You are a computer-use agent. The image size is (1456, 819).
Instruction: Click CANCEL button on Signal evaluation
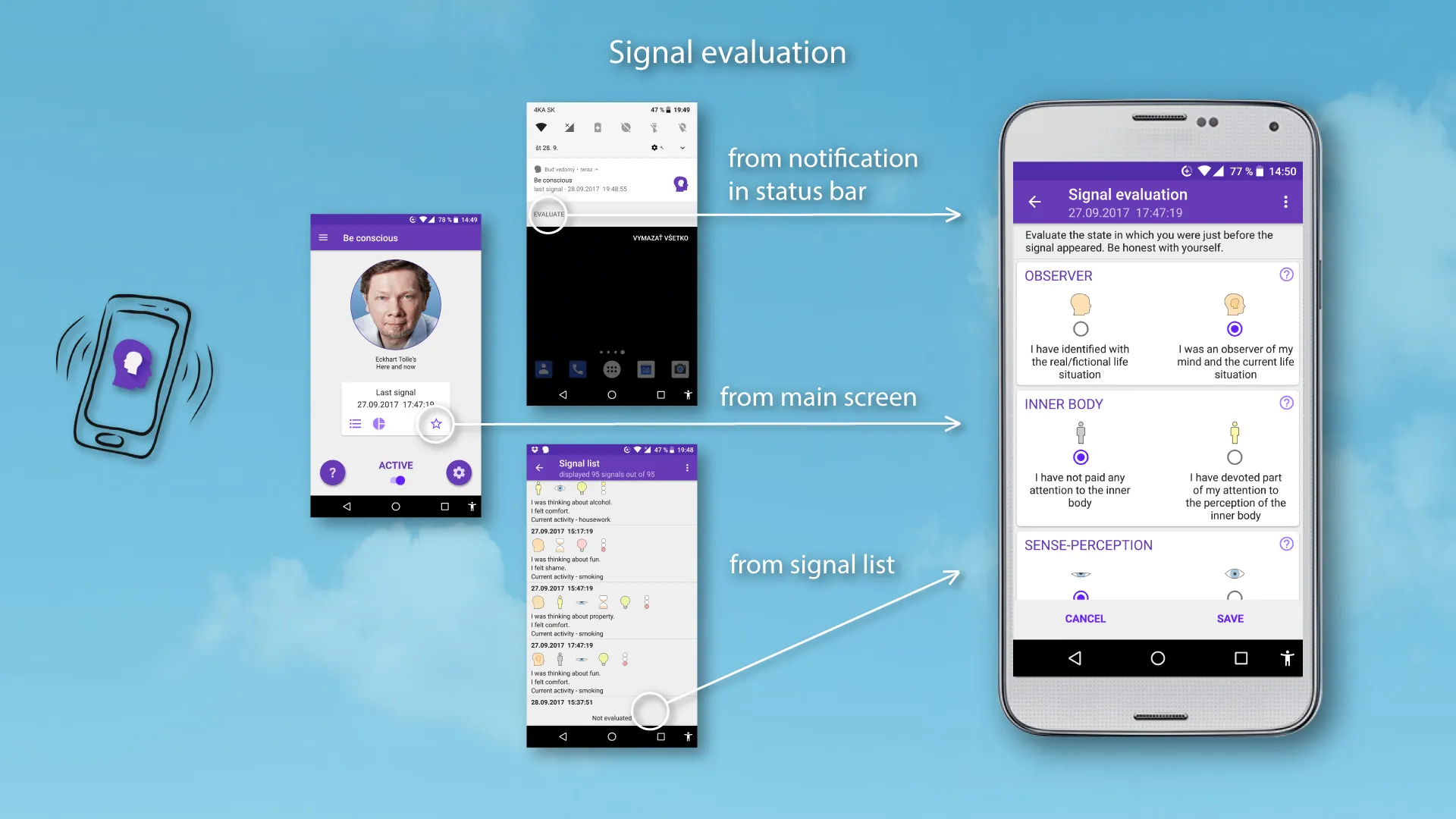click(1085, 618)
